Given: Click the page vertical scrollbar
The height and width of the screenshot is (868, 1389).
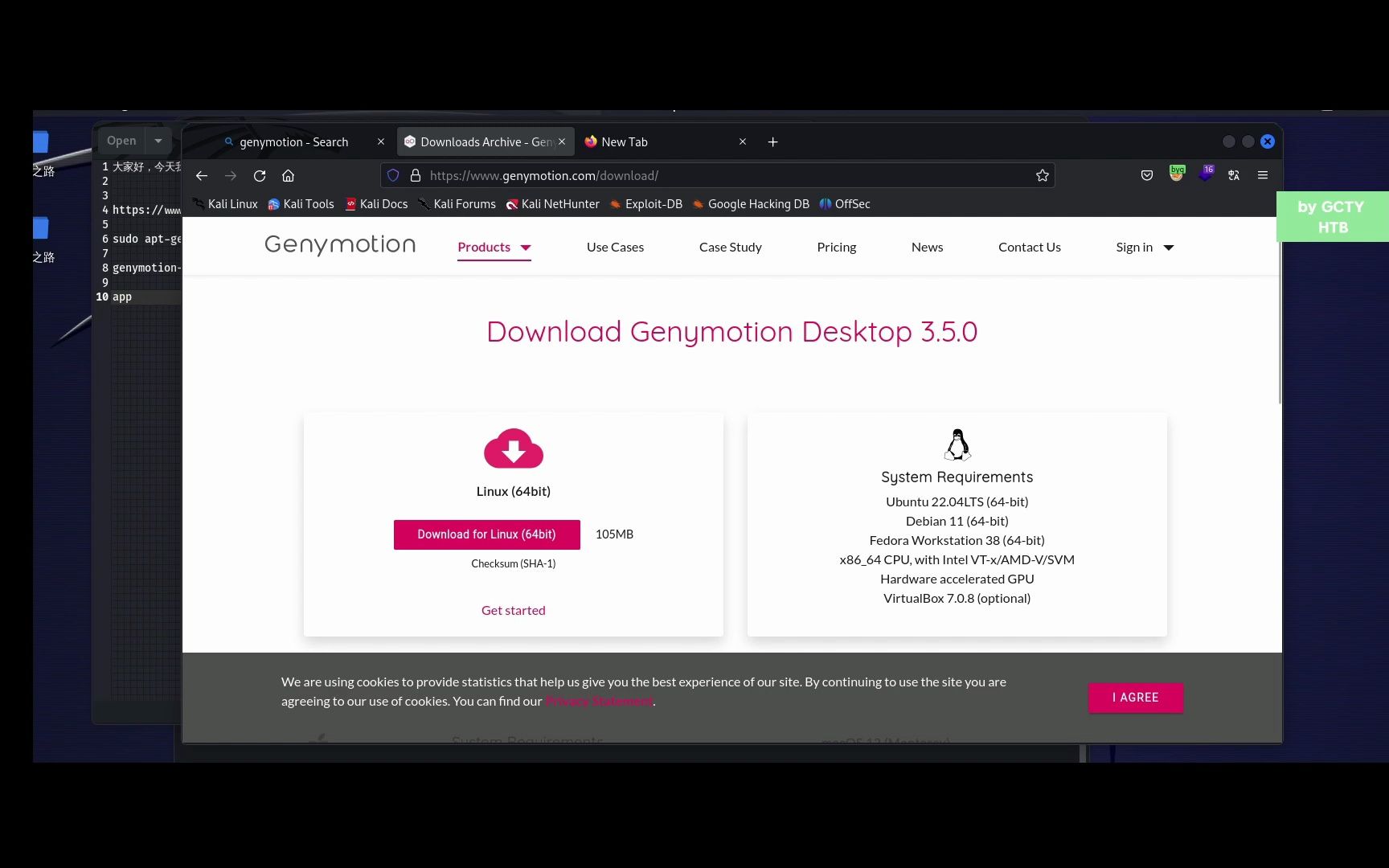Looking at the screenshot, I should click(x=1279, y=321).
